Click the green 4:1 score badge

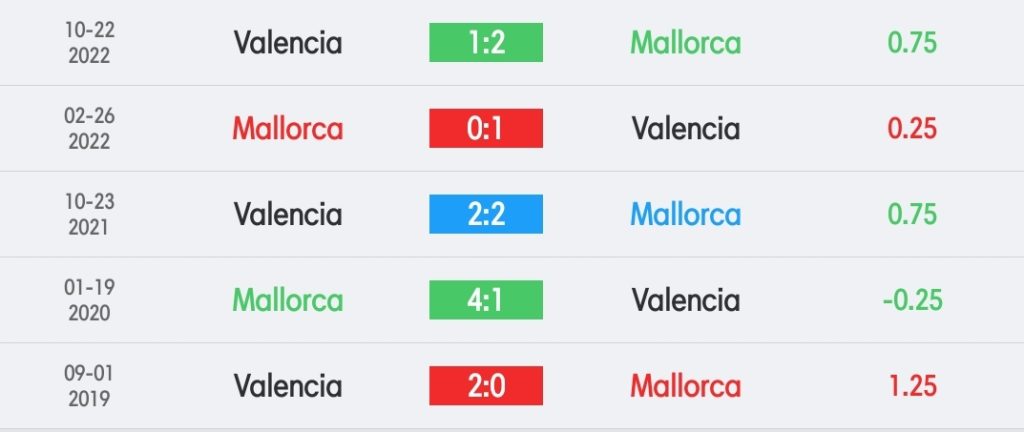[486, 300]
